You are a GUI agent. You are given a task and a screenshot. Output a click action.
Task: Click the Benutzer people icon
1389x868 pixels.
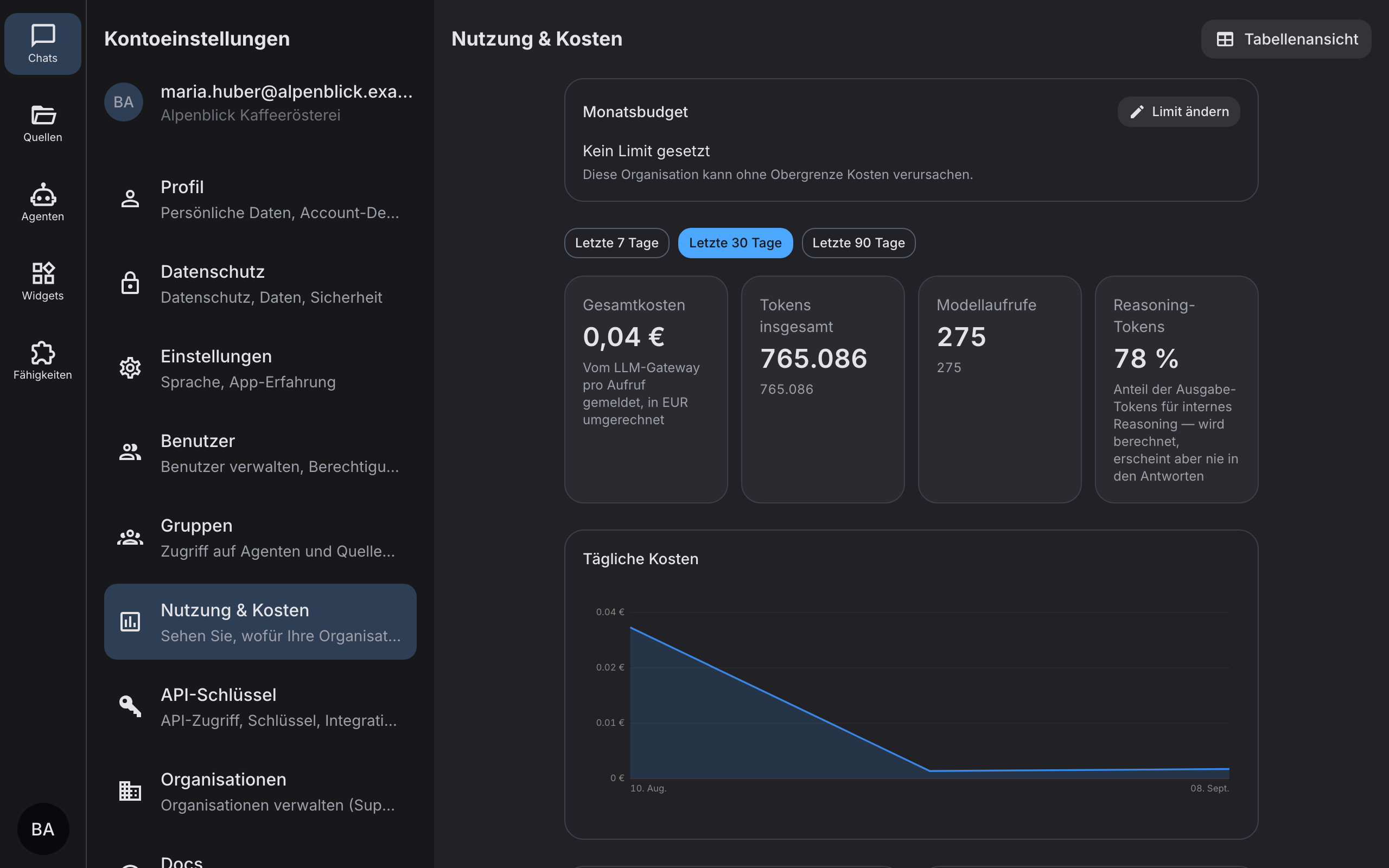[130, 452]
